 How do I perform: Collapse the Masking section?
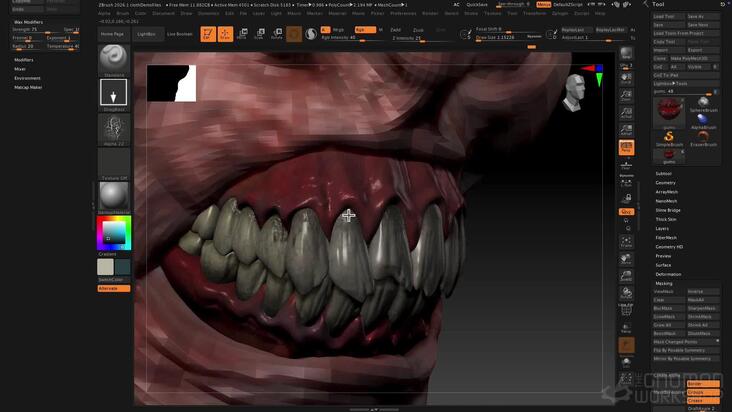[x=663, y=283]
